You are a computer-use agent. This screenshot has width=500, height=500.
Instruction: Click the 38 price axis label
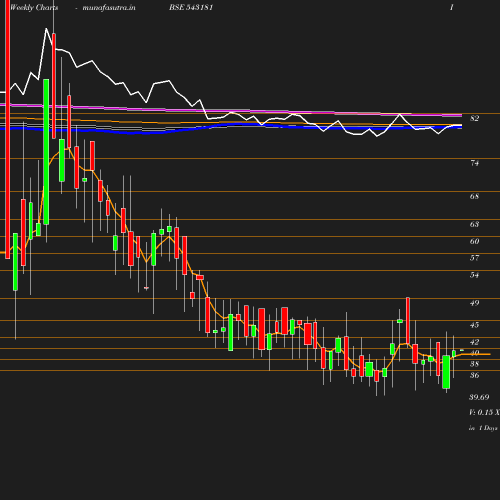coord(474,364)
